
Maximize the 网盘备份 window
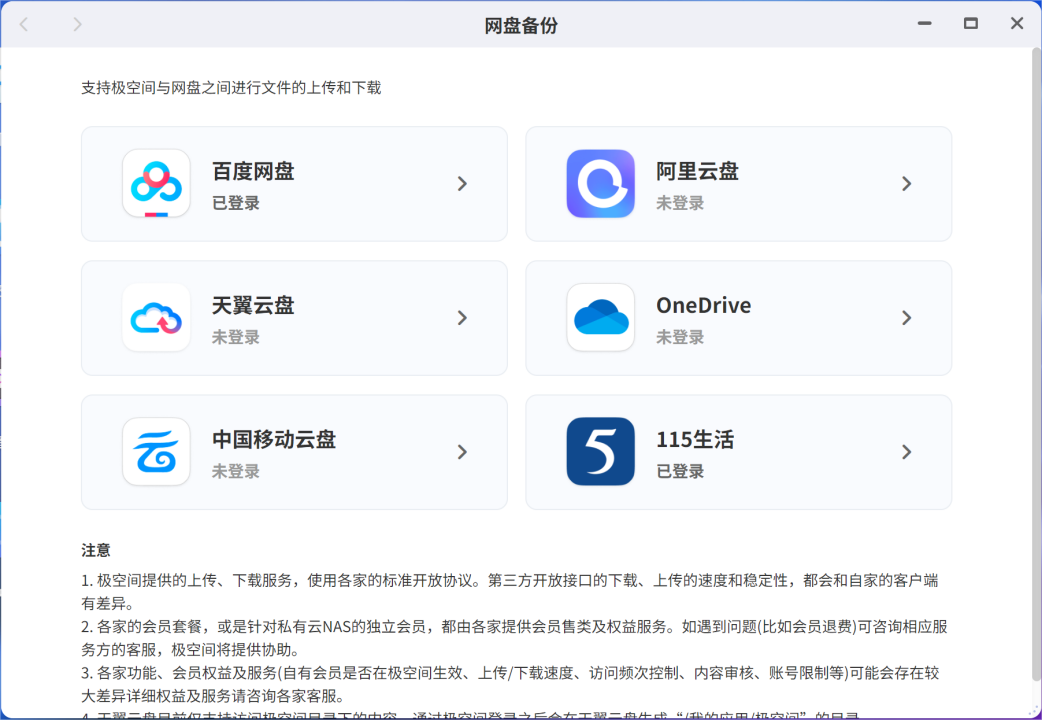(x=970, y=23)
